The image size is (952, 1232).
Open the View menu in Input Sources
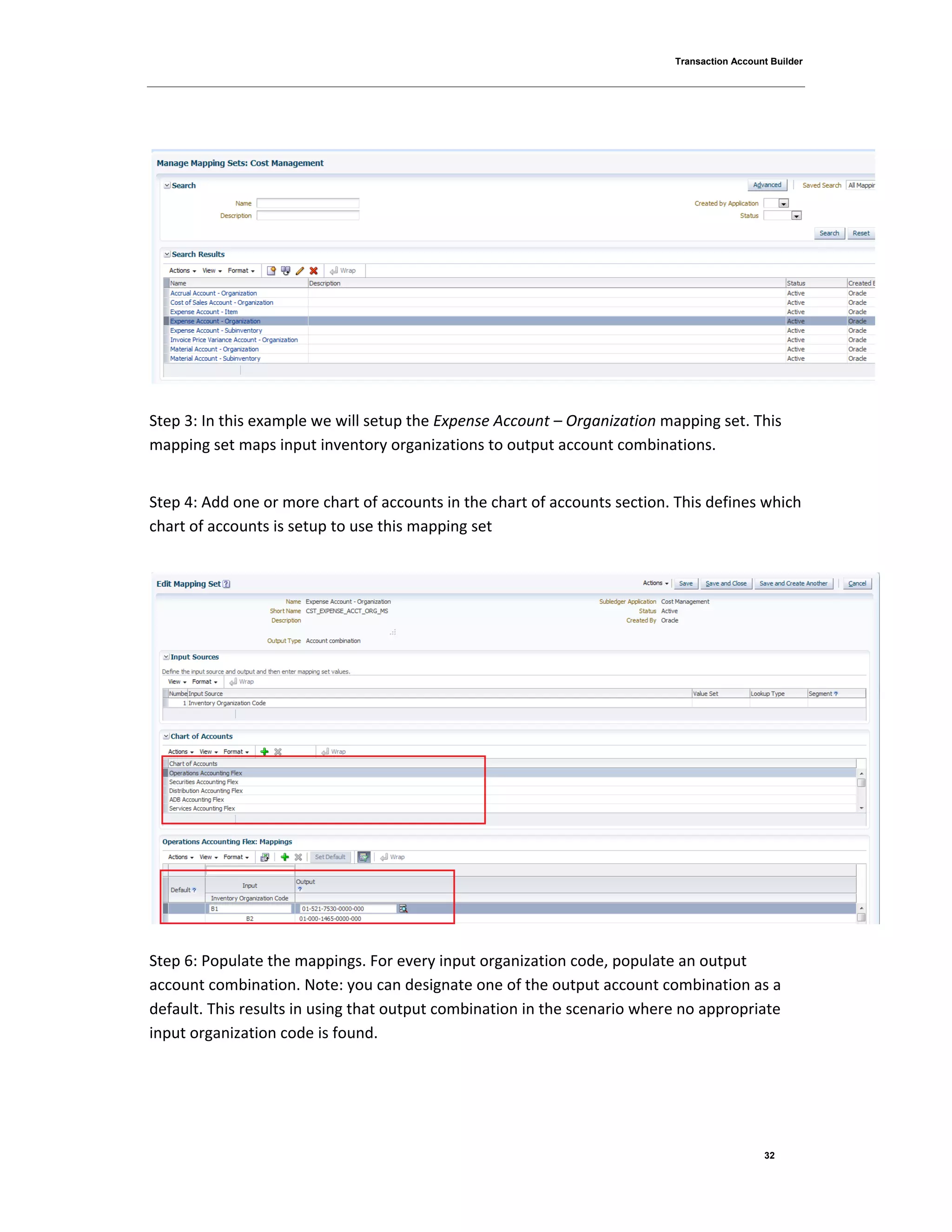click(177, 682)
